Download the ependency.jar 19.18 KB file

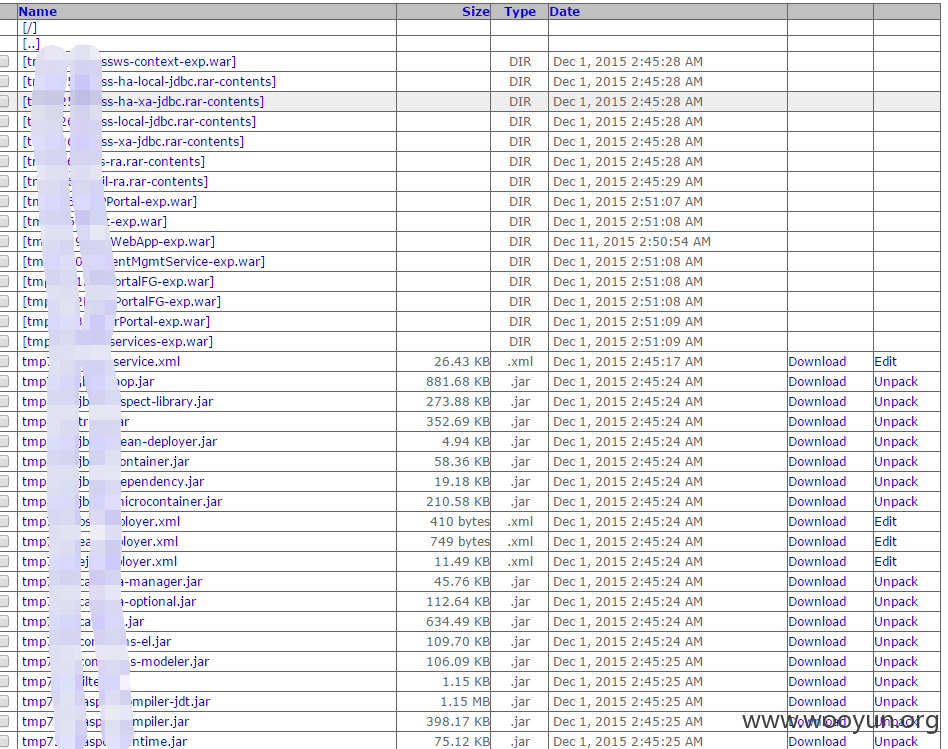[817, 481]
